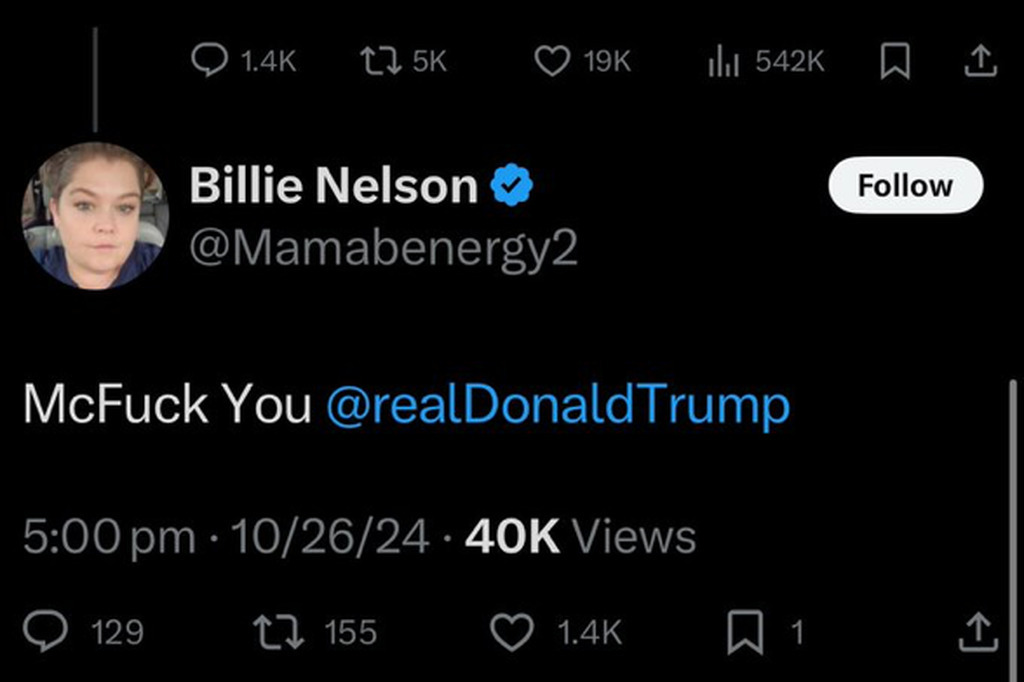Screen dimensions: 1024x682
Task: Open the @Mamabenergy2 handle
Action: (383, 249)
